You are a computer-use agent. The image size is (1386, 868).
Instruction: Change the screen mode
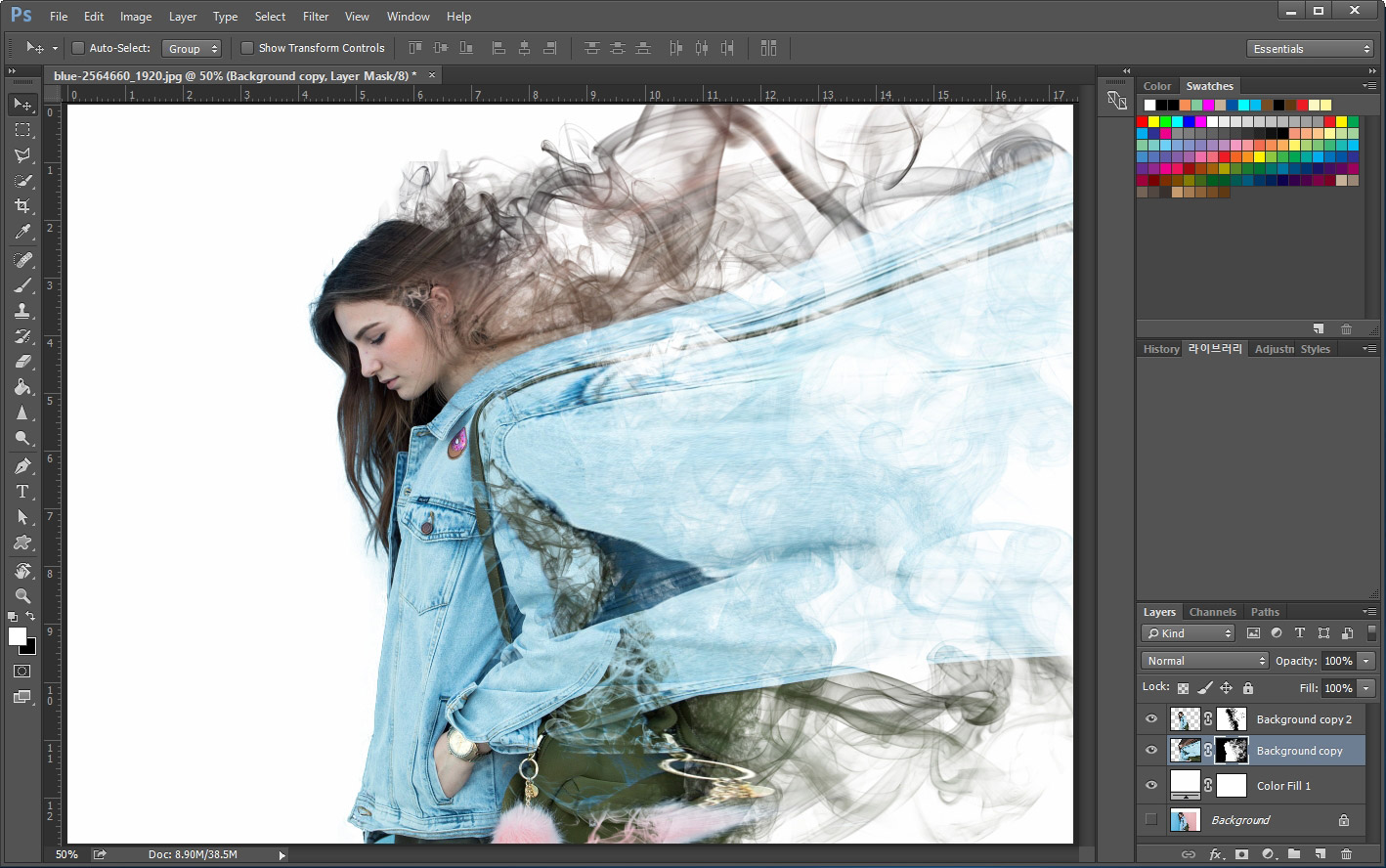[x=22, y=697]
